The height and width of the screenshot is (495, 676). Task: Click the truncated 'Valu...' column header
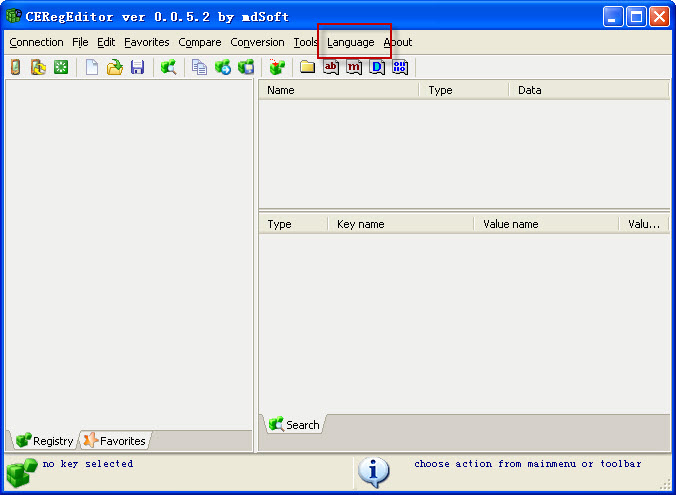tap(644, 224)
